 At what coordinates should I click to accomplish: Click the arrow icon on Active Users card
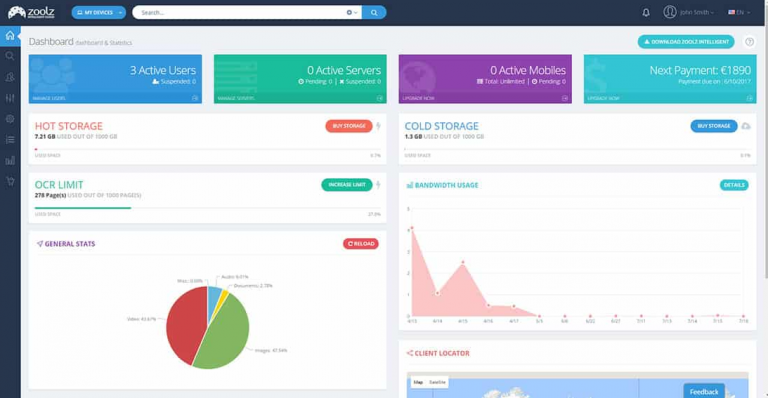coord(195,98)
